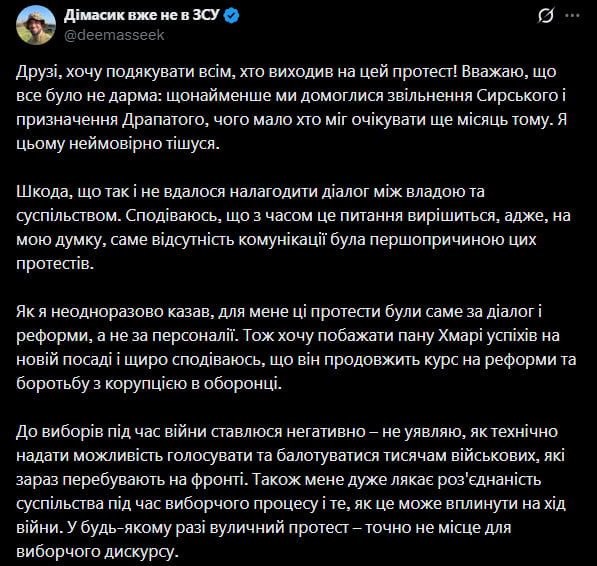Open profile via name "Дімасик вже не в ЗСУ"
The image size is (597, 566).
pyautogui.click(x=142, y=15)
